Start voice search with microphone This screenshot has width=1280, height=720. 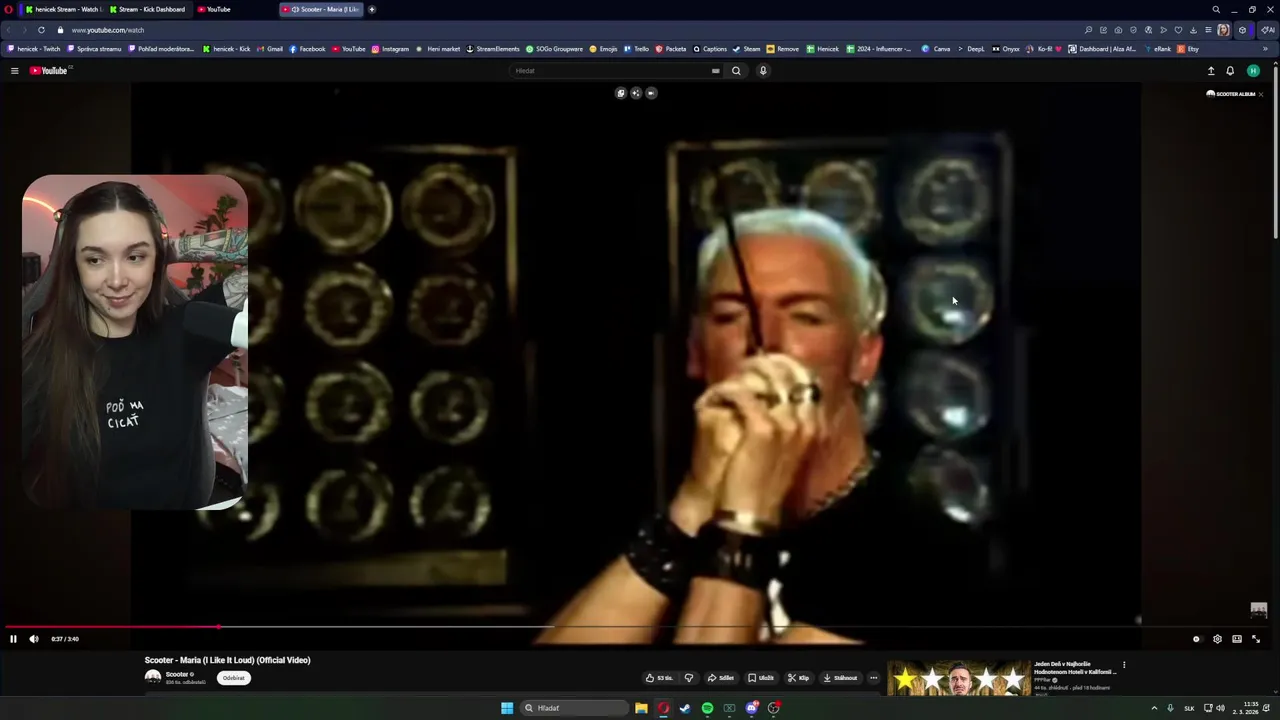(x=763, y=71)
